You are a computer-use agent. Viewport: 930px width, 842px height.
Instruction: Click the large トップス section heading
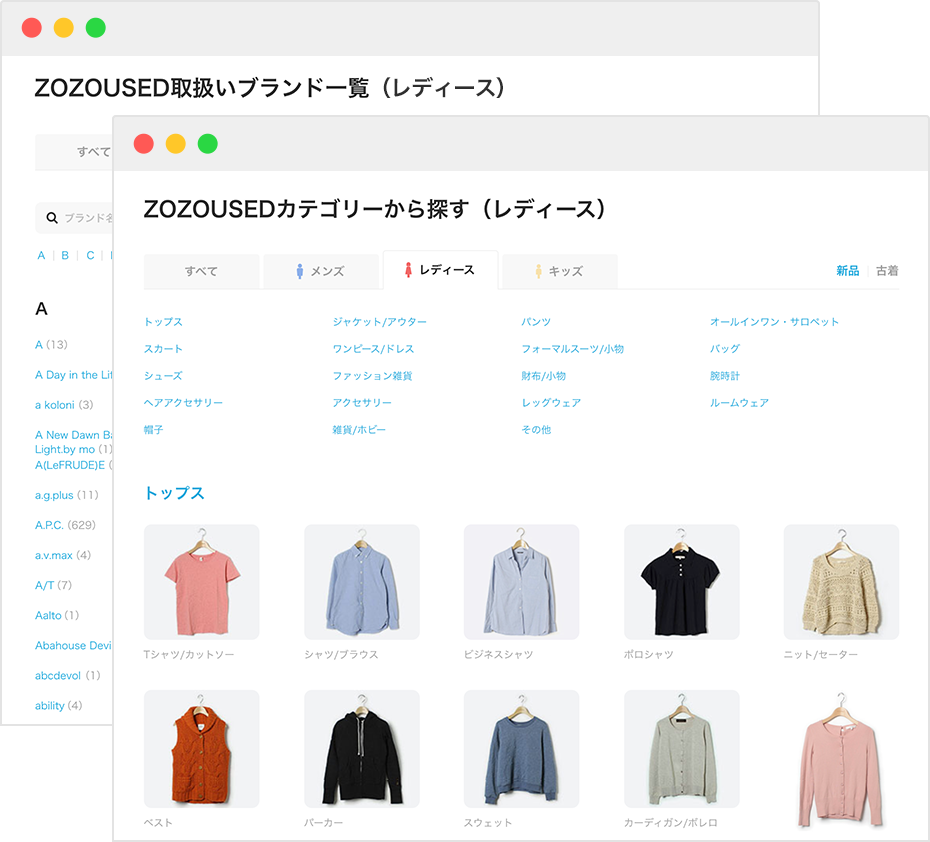[174, 493]
